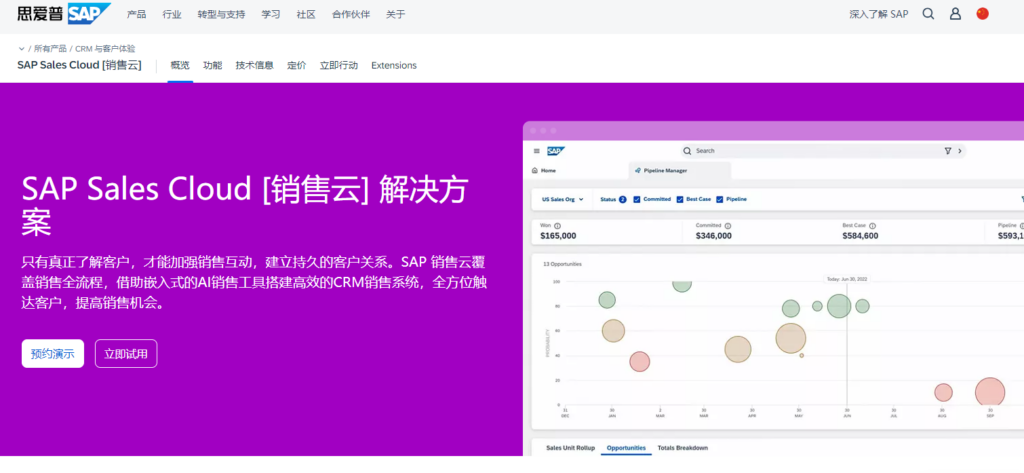Switch to the 功能 tab
1024x473 pixels.
point(213,65)
